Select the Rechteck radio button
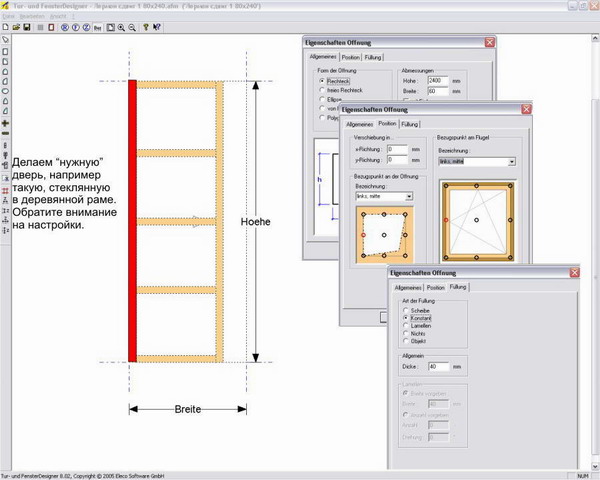The image size is (600, 480). tap(321, 81)
